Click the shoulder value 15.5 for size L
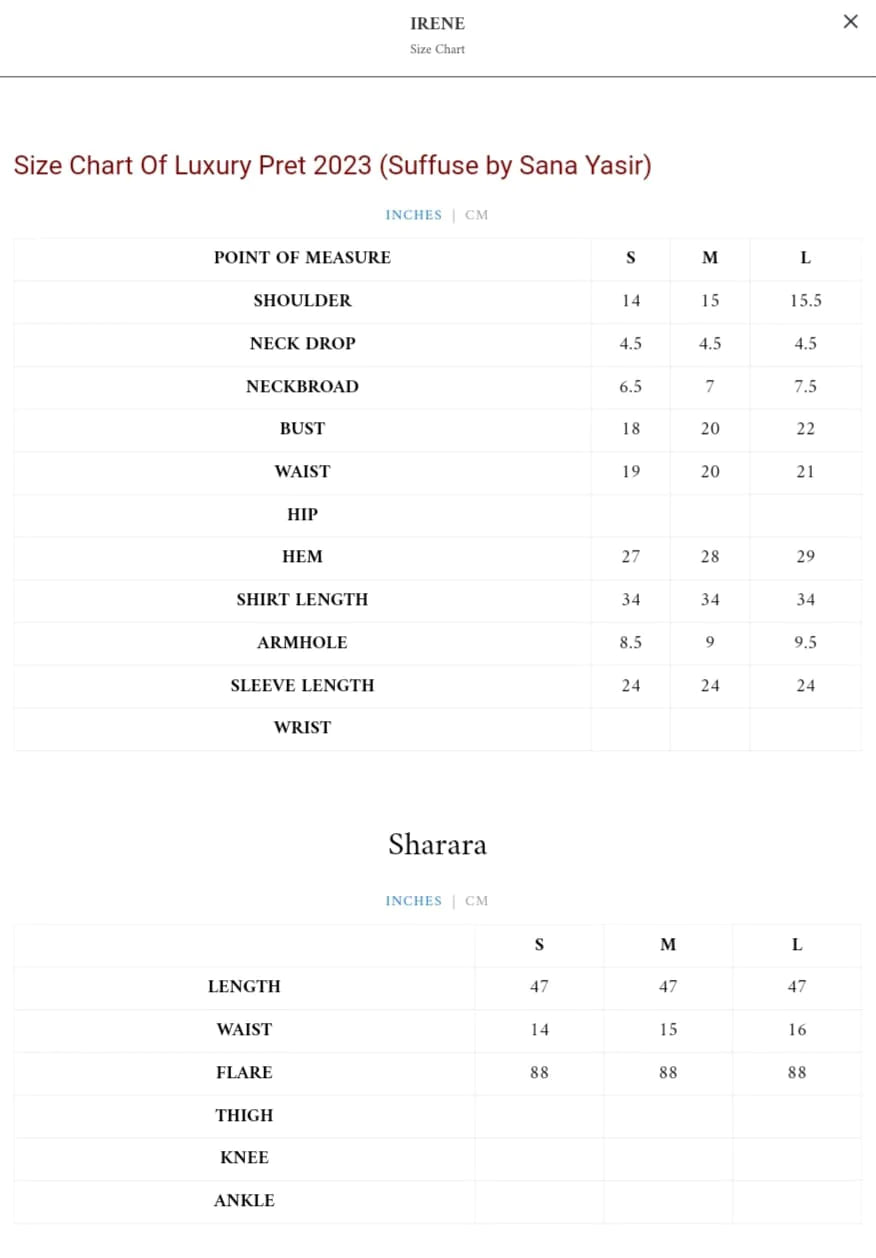The image size is (876, 1258). click(805, 301)
